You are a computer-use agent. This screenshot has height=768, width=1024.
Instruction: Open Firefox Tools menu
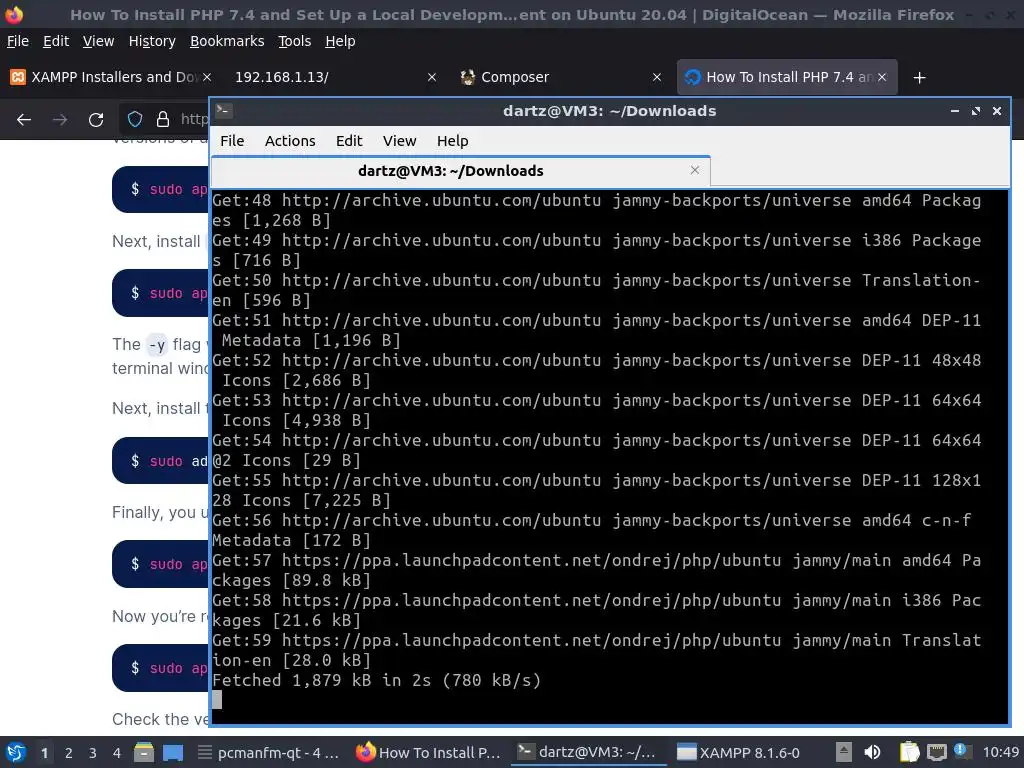(x=295, y=41)
